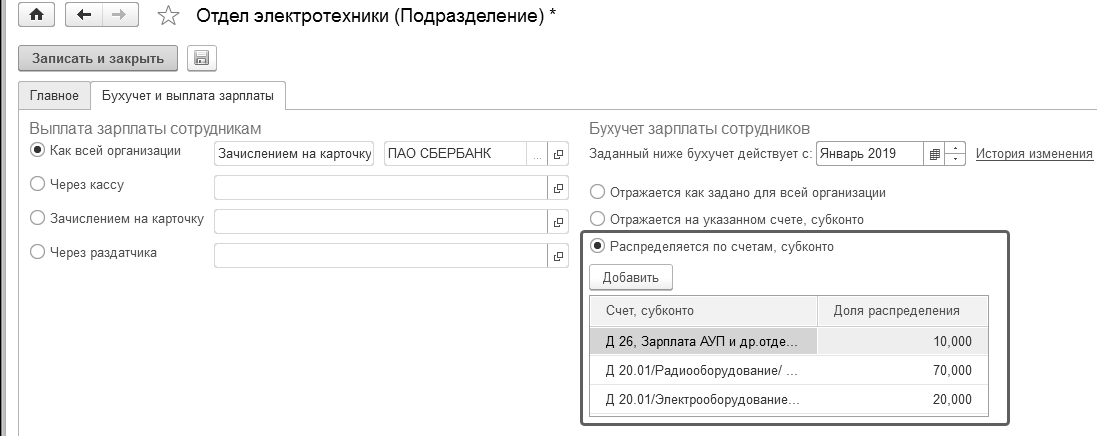This screenshot has height=436, width=1097.
Task: Open the linked item in the Через кассу row
Action: pyautogui.click(x=559, y=187)
